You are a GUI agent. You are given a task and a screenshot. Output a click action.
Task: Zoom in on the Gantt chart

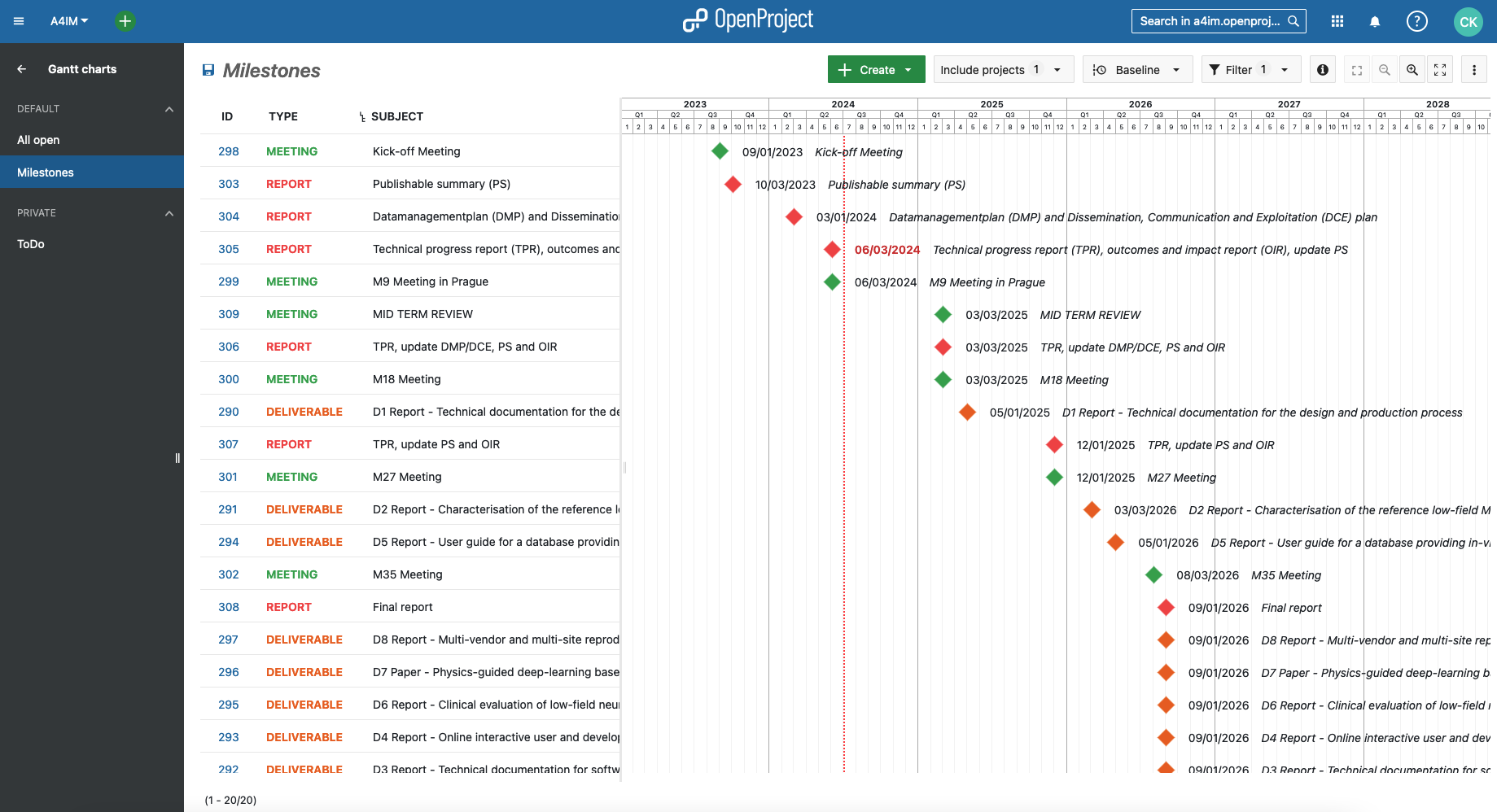[x=1412, y=69]
